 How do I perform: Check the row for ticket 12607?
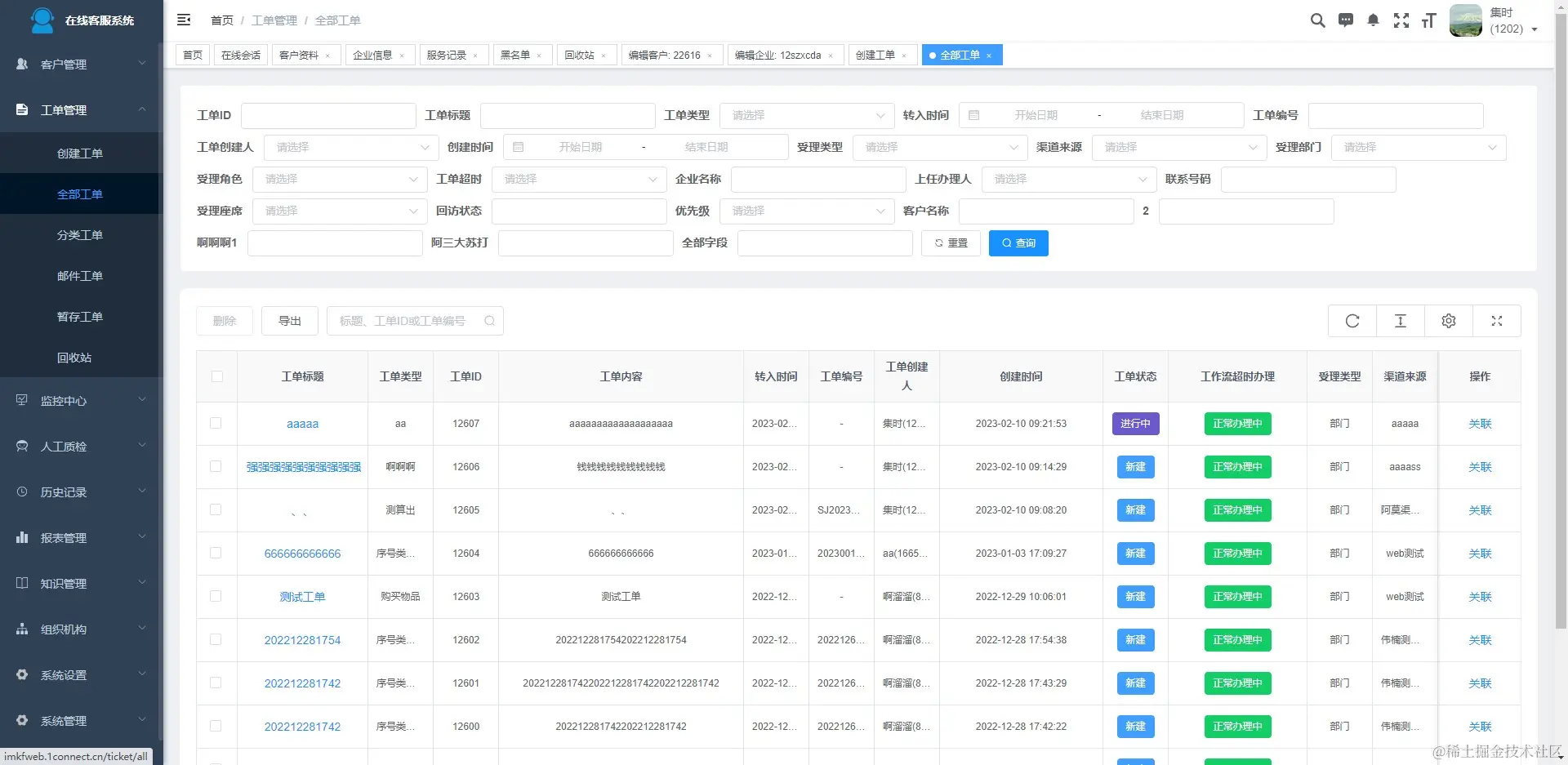coord(216,423)
